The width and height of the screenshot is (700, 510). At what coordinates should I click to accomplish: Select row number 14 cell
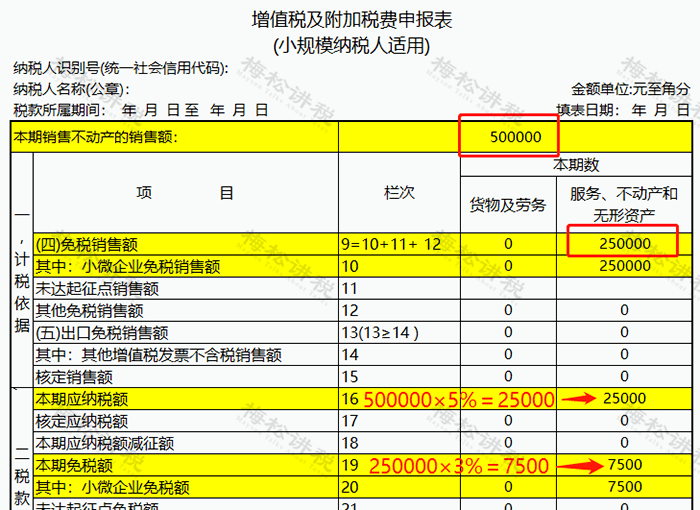tap(400, 355)
